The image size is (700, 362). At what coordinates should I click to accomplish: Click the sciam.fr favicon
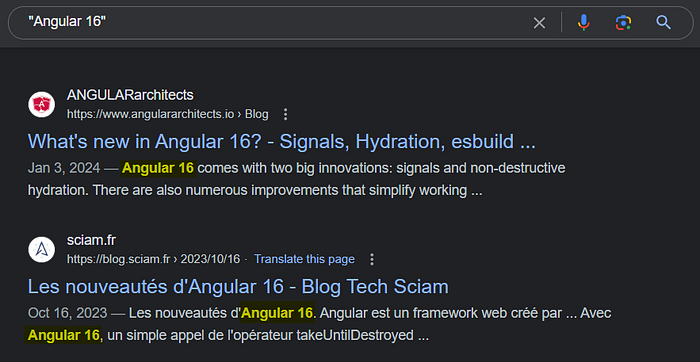pos(42,250)
